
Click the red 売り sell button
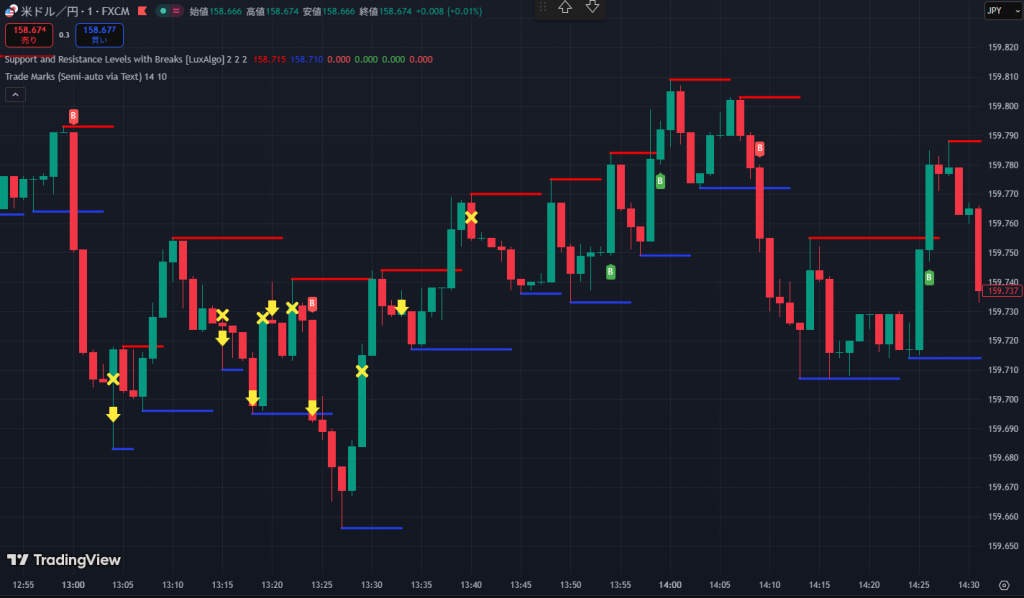(x=29, y=35)
